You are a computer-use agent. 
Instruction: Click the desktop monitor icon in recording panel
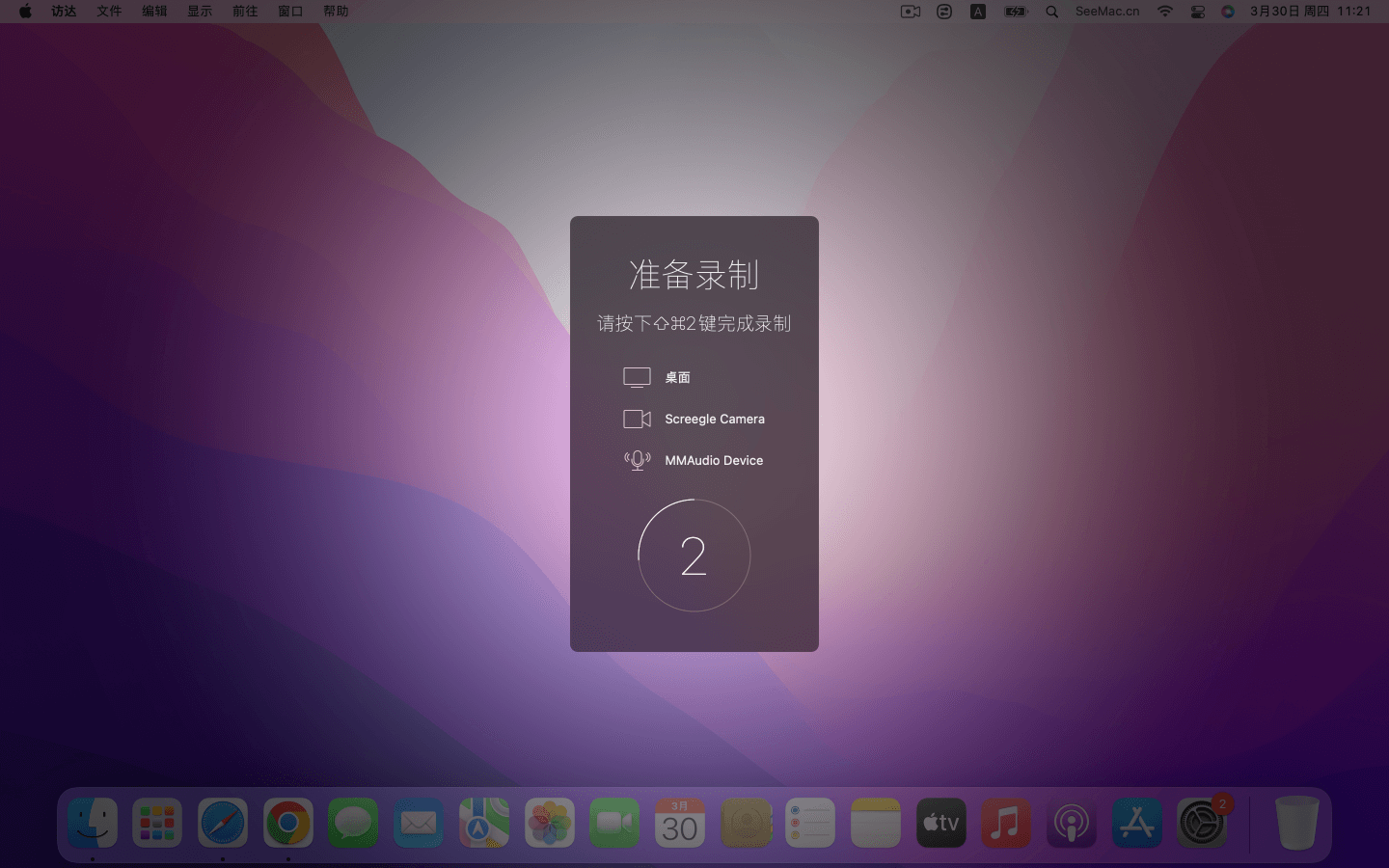(637, 377)
